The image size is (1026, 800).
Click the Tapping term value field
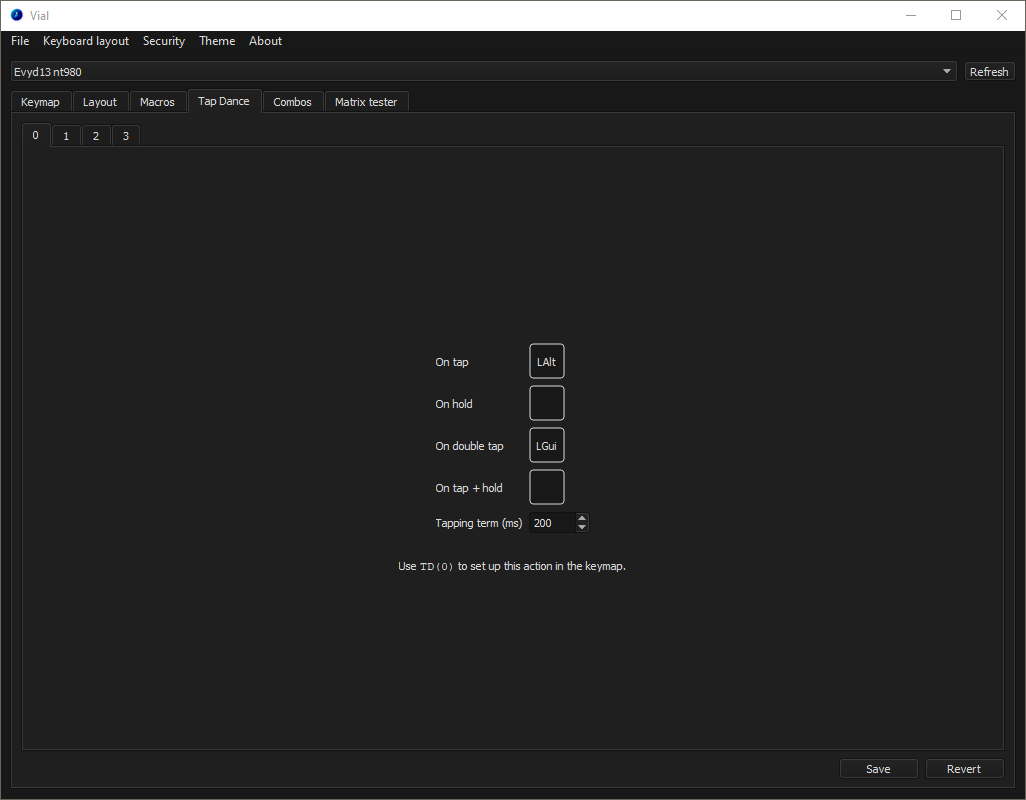(x=552, y=523)
